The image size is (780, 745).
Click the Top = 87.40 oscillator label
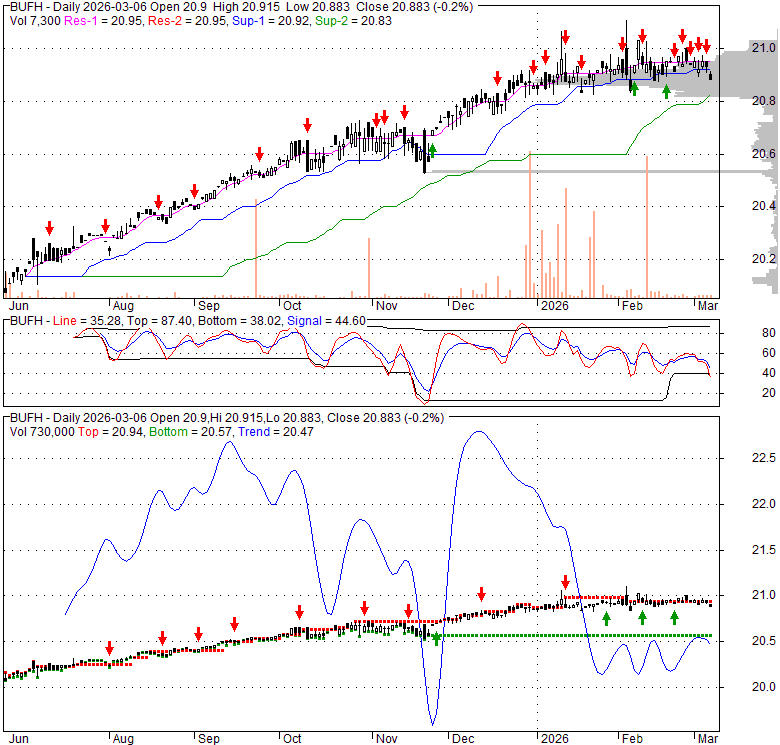pyautogui.click(x=159, y=321)
